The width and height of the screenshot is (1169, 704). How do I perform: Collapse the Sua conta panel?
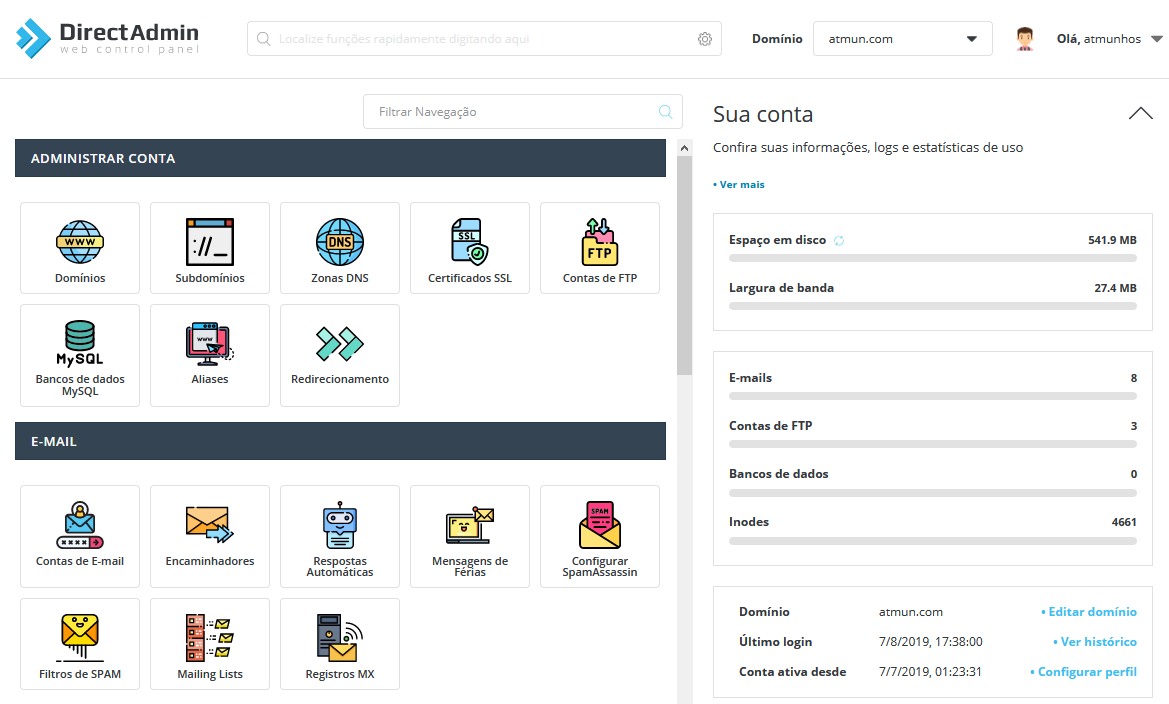click(x=1141, y=113)
